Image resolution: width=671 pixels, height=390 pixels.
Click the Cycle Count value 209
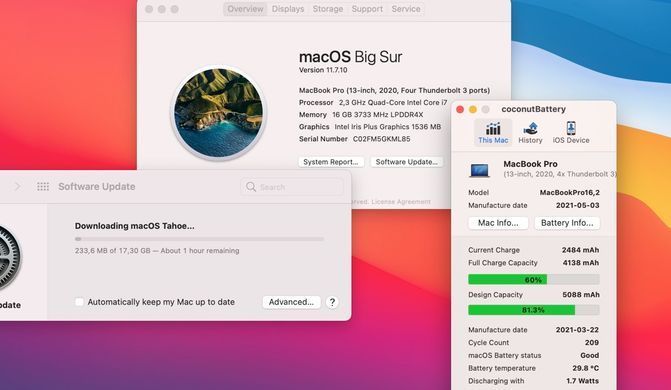tap(592, 342)
